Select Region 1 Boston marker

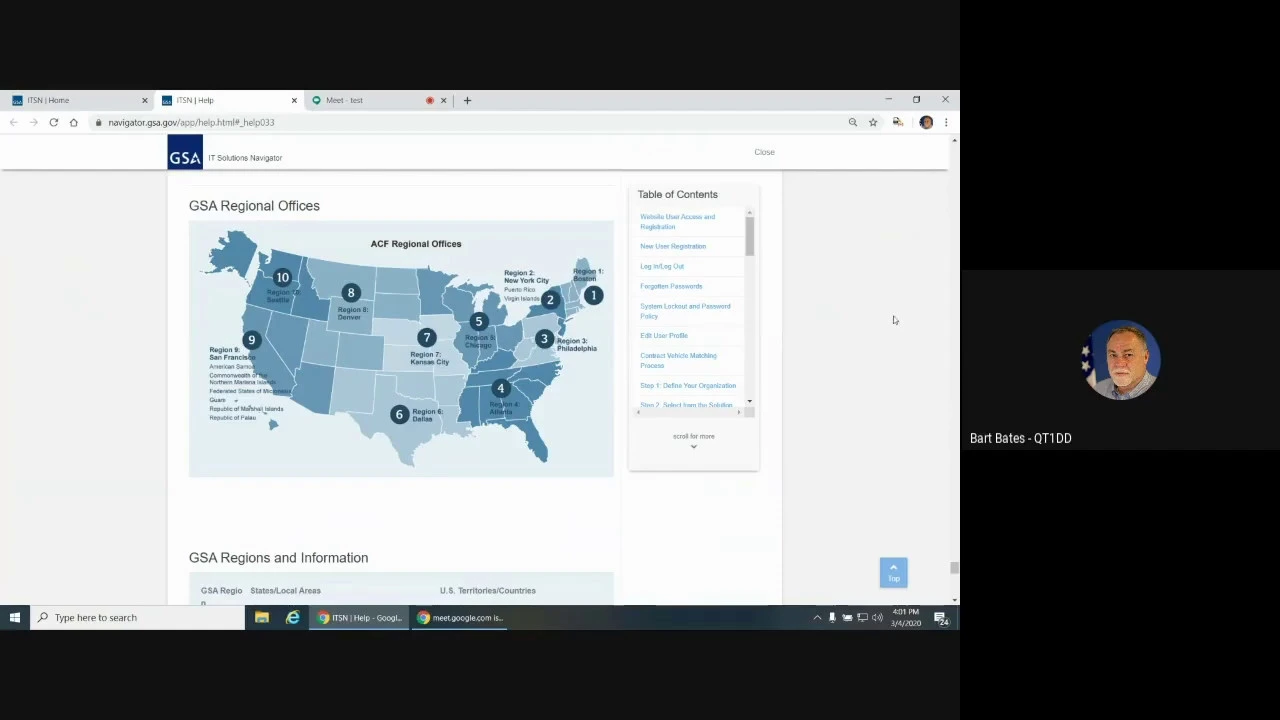coord(593,295)
